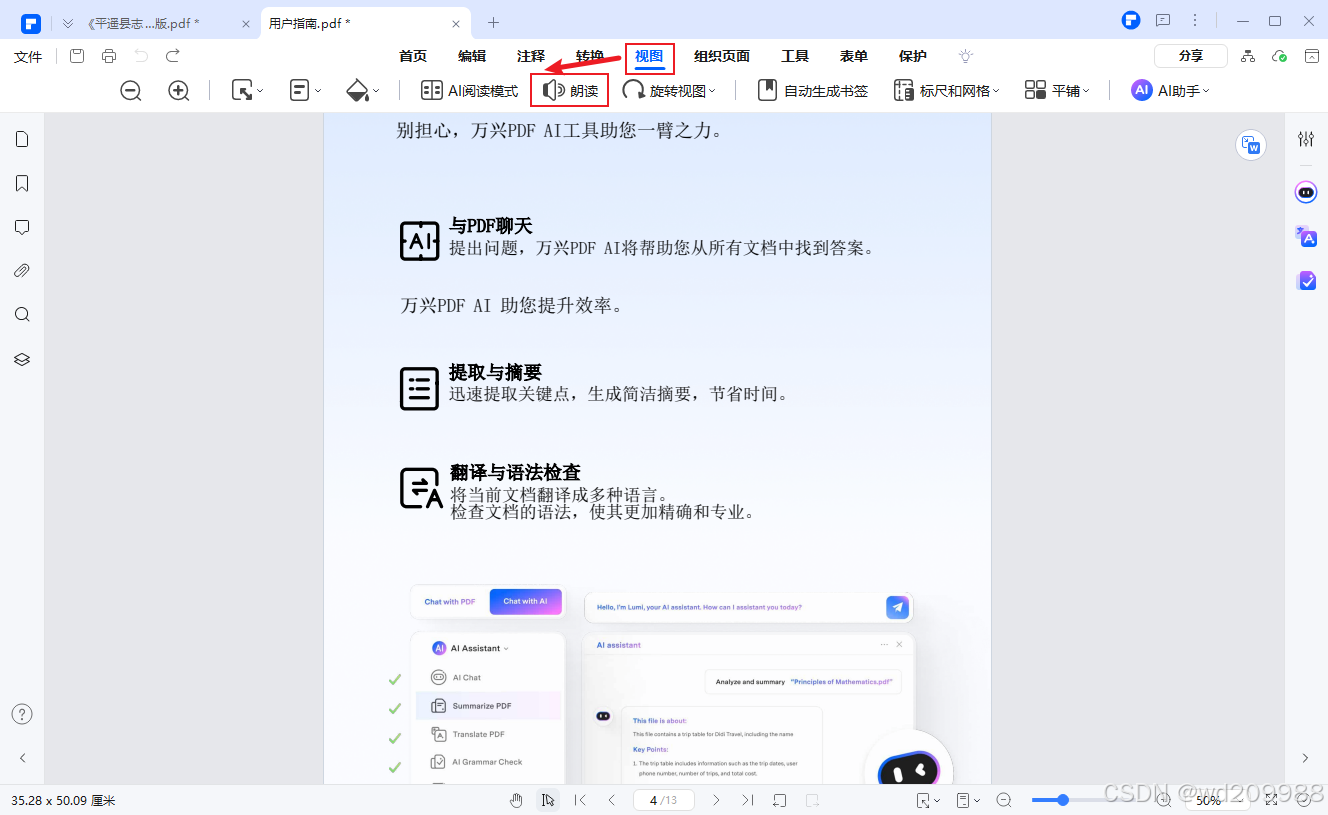Click the floating convert-to-Word icon
The height and width of the screenshot is (815, 1328).
click(x=1251, y=145)
